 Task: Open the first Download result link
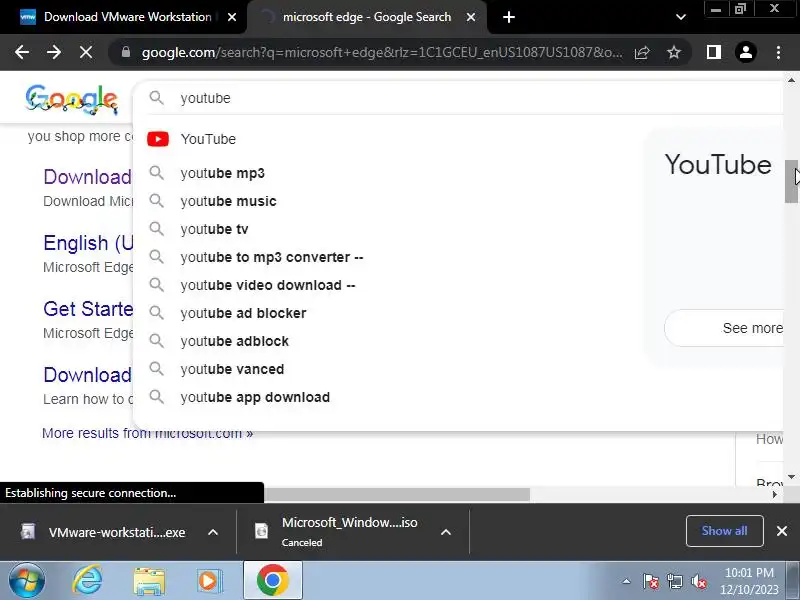point(87,177)
